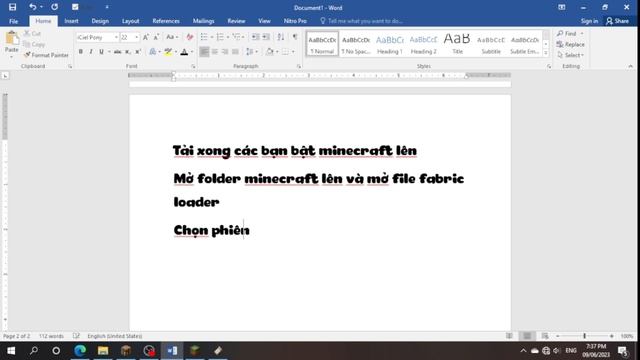Open the Change Case dropdown

point(172,37)
